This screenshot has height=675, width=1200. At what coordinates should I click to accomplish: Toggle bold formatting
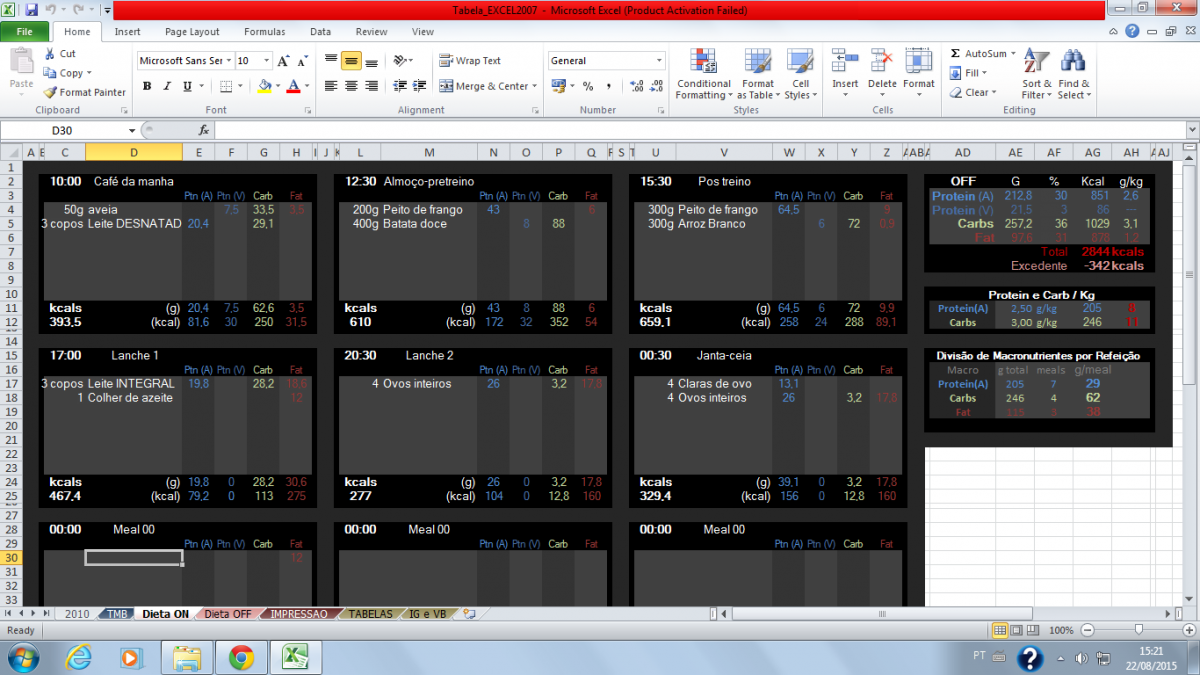click(x=147, y=86)
